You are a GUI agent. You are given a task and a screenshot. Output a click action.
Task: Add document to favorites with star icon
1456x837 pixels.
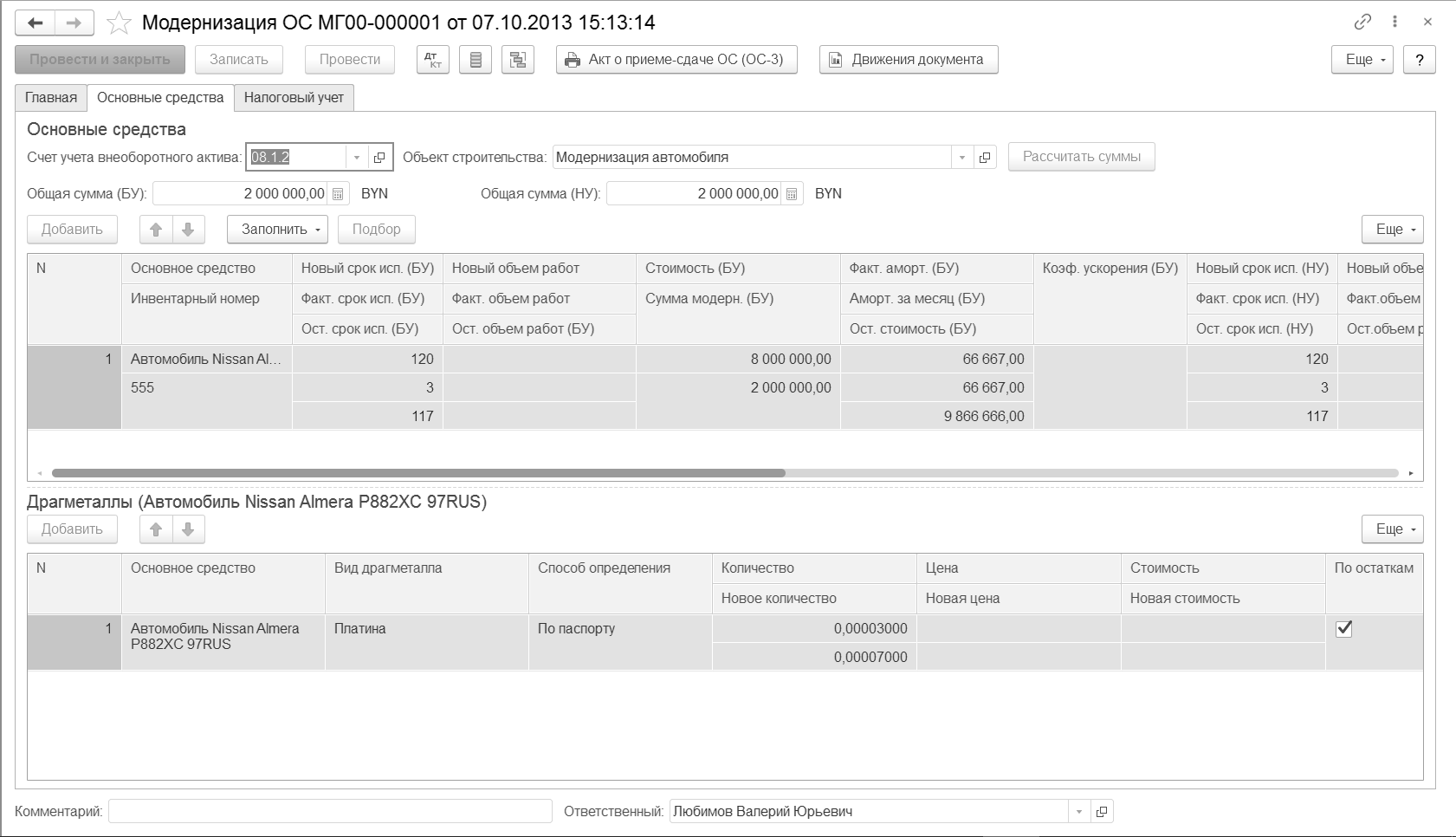click(119, 23)
